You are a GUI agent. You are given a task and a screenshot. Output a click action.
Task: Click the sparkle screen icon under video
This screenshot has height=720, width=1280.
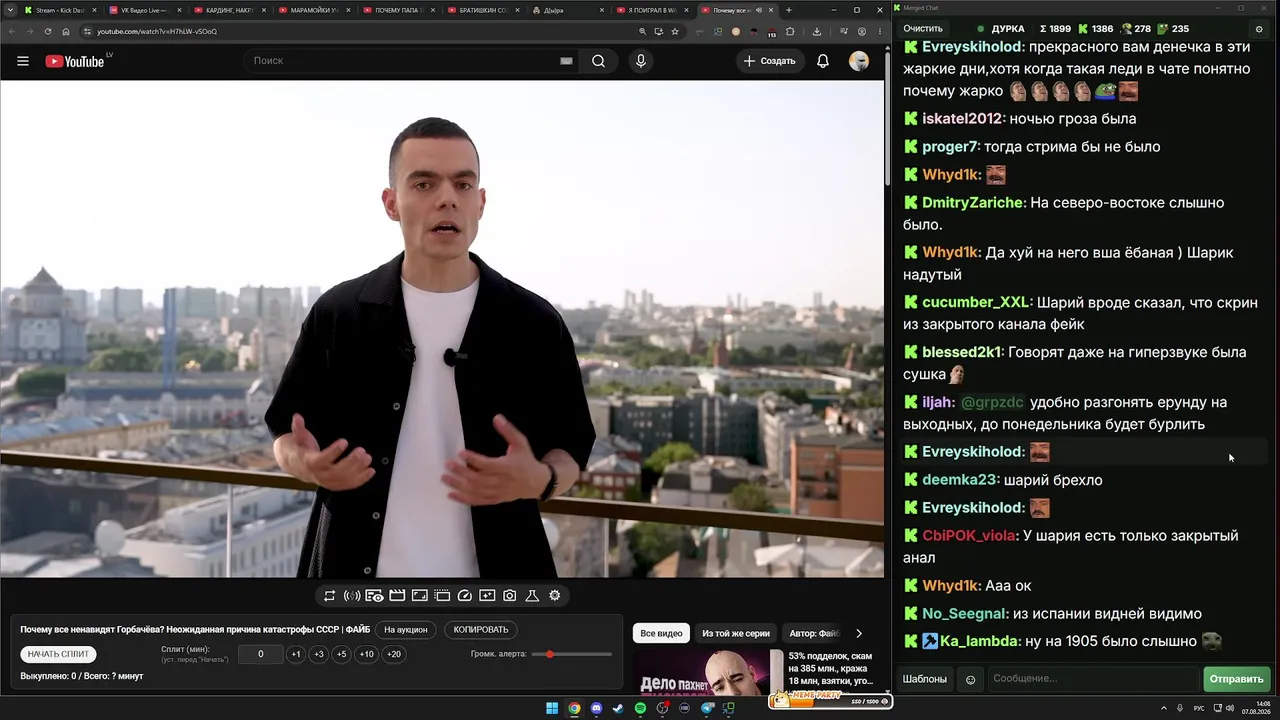[487, 596]
